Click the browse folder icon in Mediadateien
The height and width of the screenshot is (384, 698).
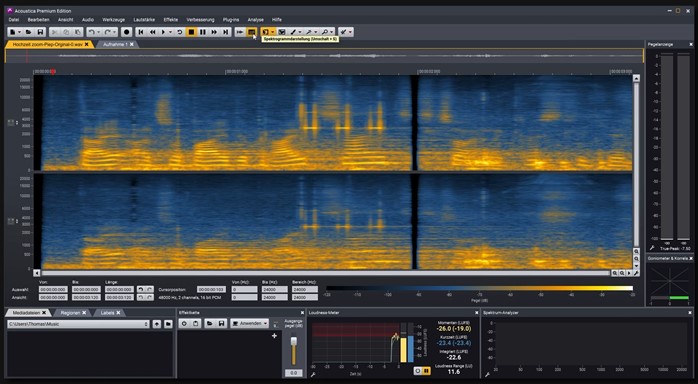click(168, 324)
